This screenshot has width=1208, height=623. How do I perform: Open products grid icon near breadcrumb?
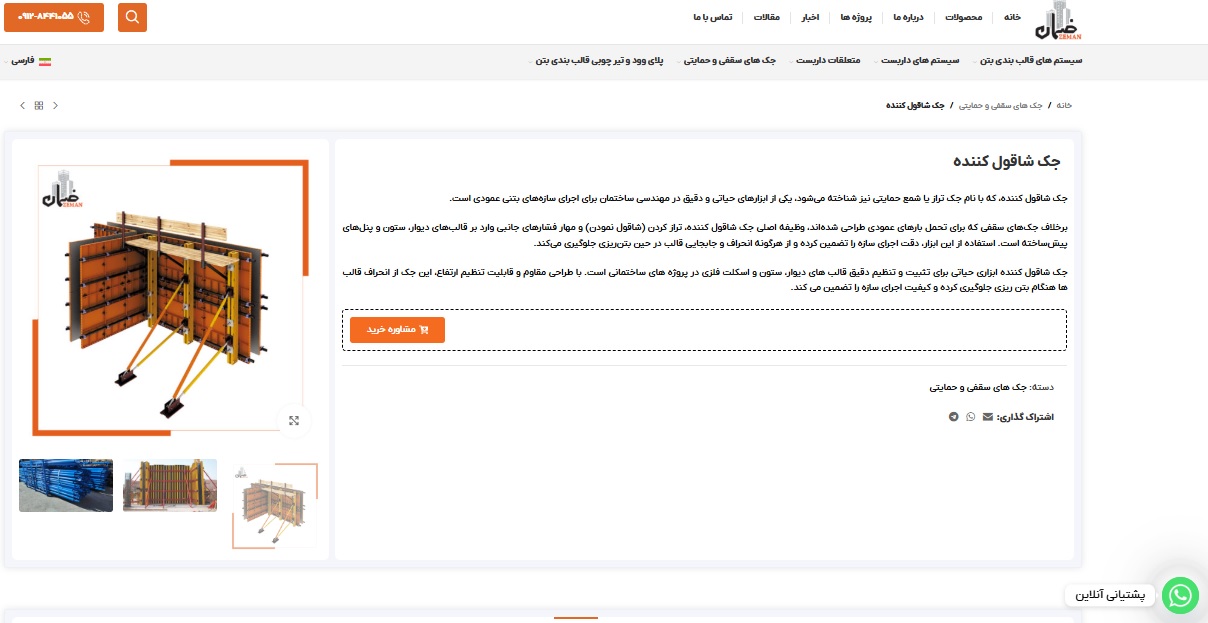click(39, 105)
